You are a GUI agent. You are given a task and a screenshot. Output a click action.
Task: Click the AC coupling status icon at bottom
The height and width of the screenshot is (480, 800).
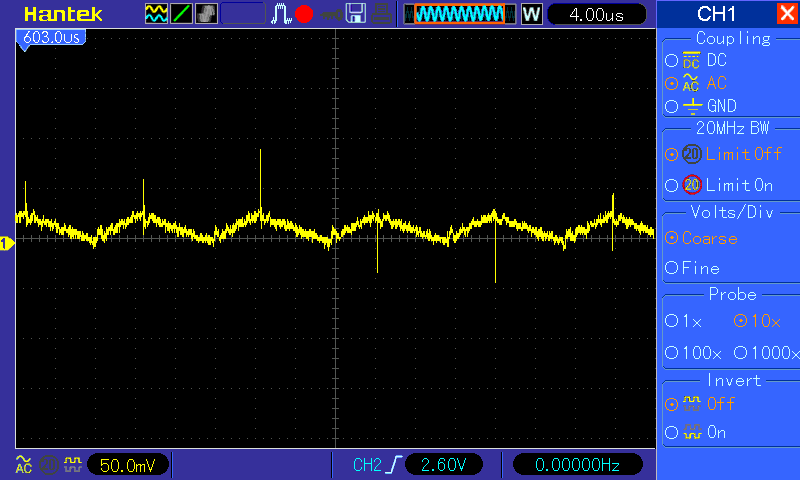(24, 464)
